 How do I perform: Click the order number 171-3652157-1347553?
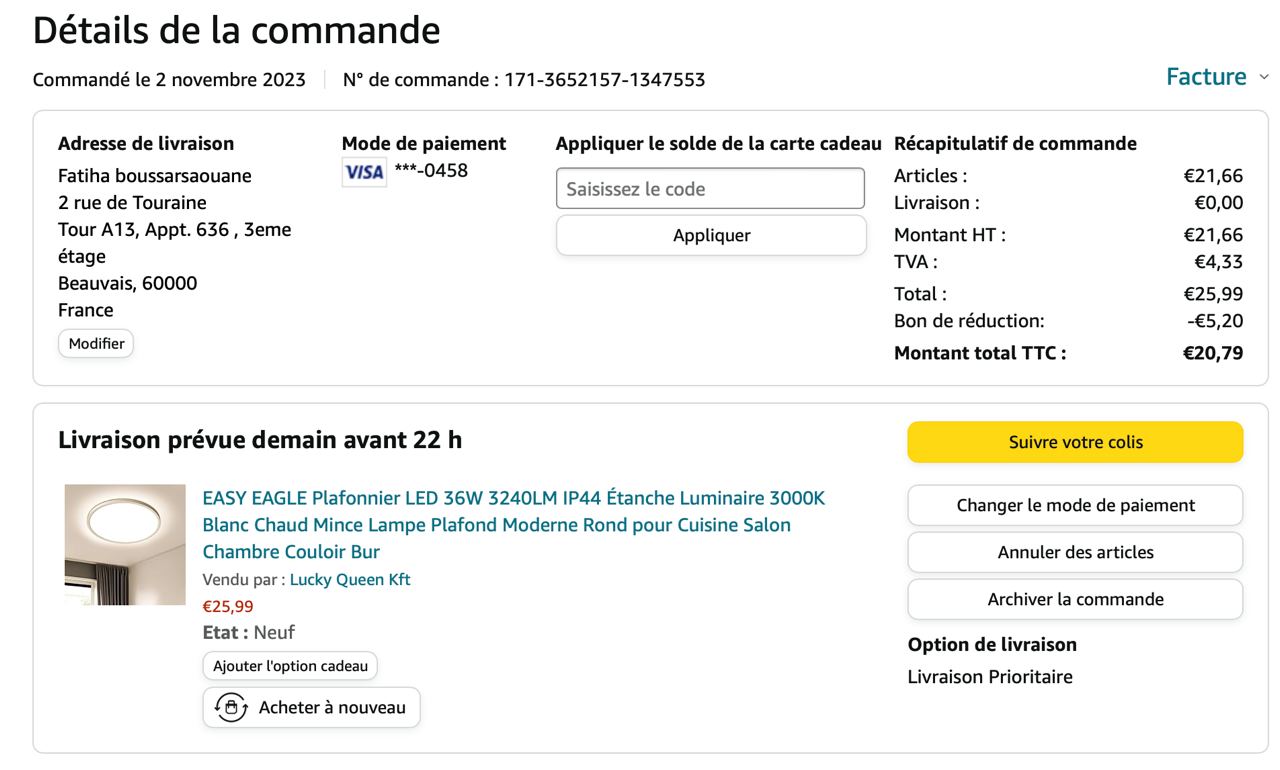click(x=604, y=80)
